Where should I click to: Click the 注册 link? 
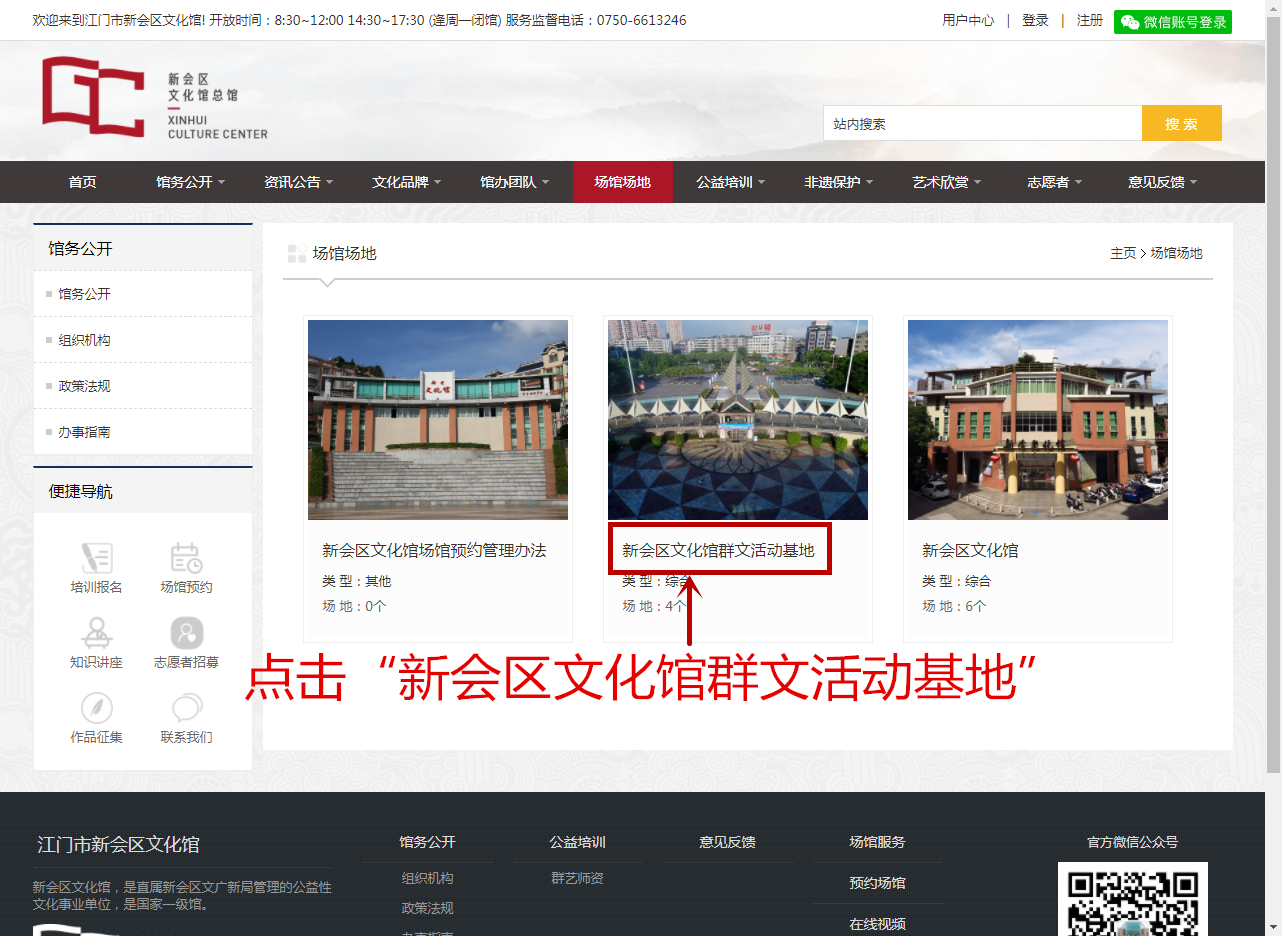1090,20
